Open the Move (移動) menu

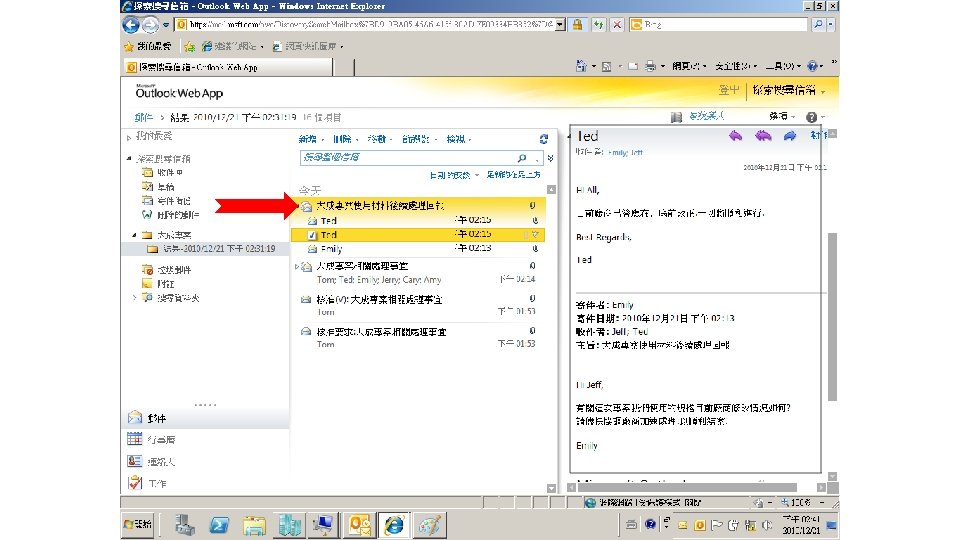point(379,140)
